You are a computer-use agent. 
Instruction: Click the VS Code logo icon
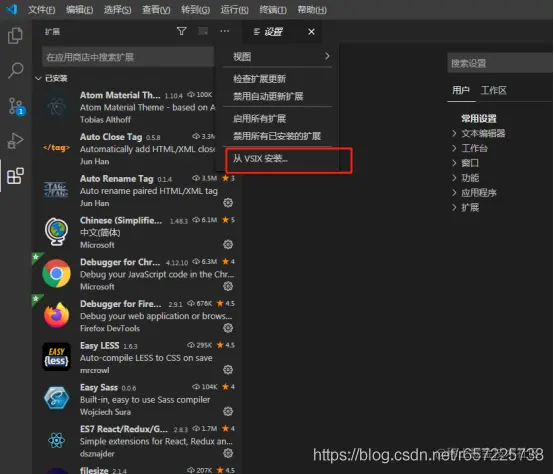pyautogui.click(x=12, y=9)
